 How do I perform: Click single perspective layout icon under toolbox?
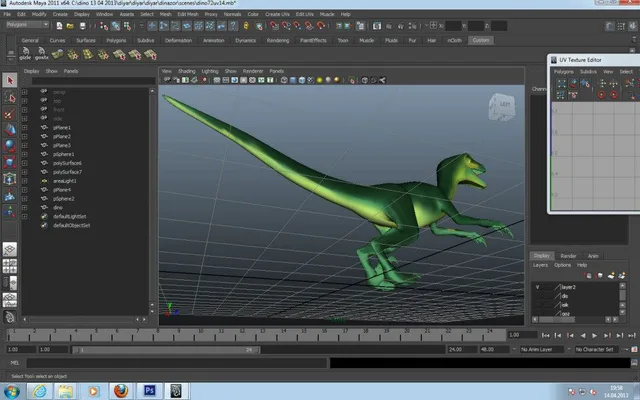tap(10, 249)
